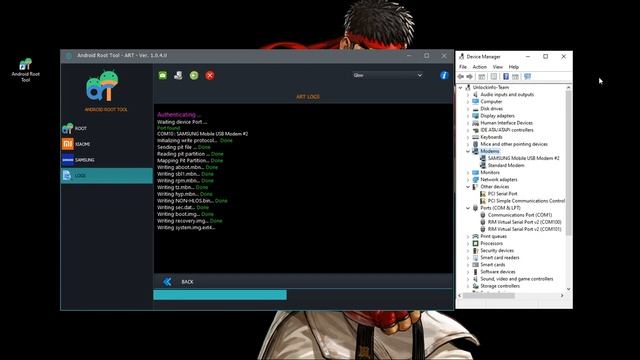This screenshot has width=640, height=360.
Task: Click Forward arrow in Device Manager toolbar
Action: [x=469, y=77]
